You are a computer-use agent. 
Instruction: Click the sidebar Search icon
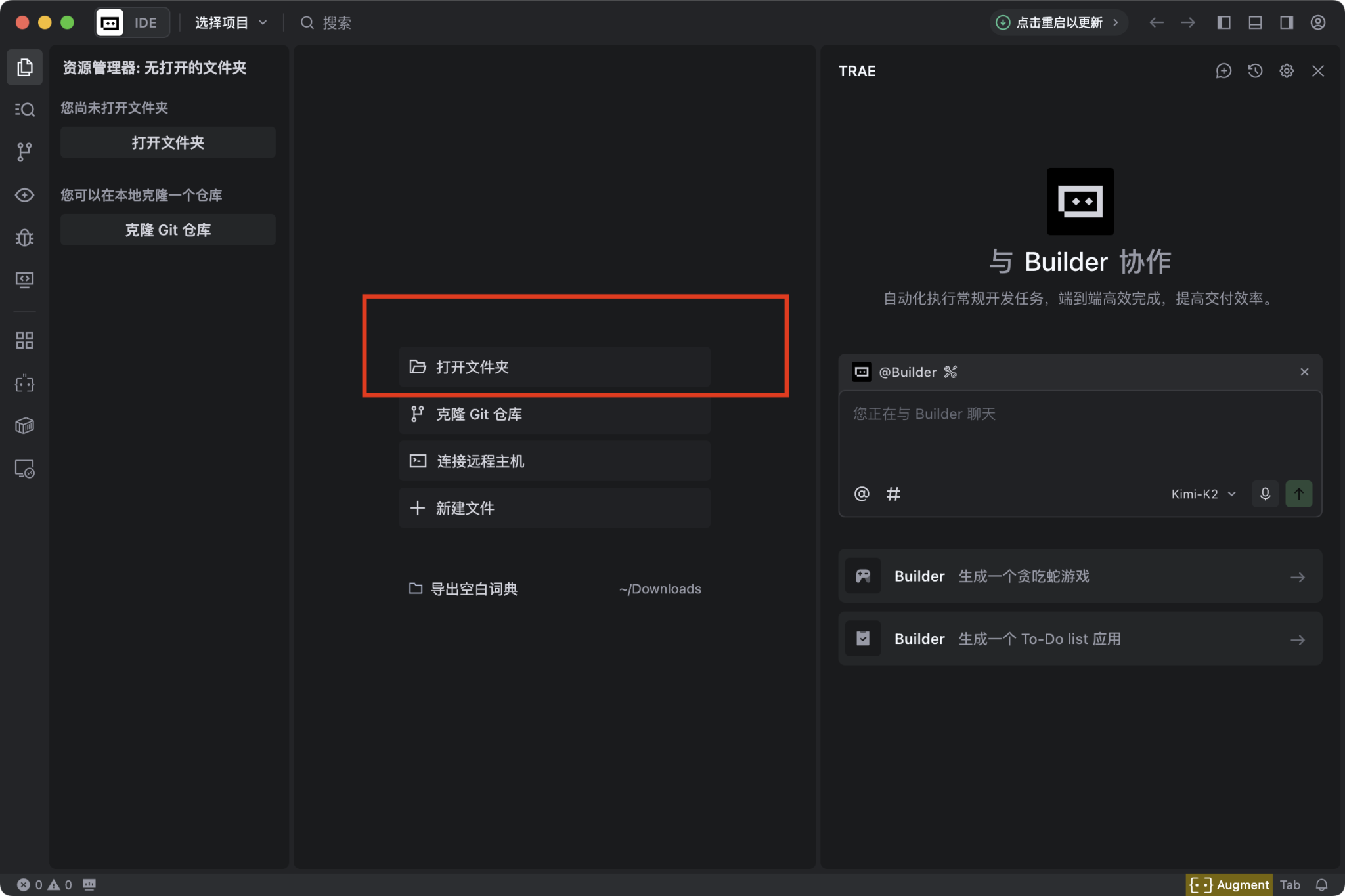click(x=24, y=110)
